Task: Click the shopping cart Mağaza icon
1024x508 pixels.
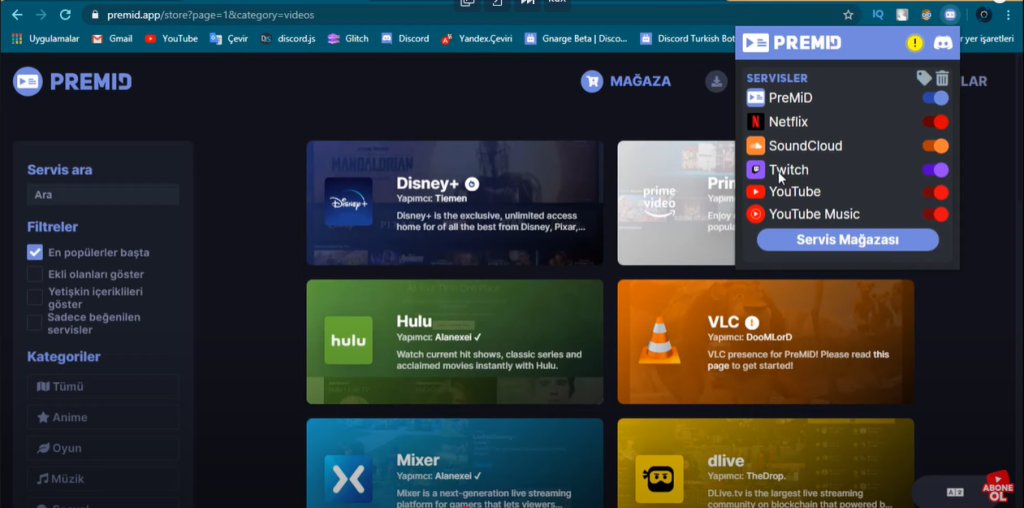Action: (x=592, y=82)
